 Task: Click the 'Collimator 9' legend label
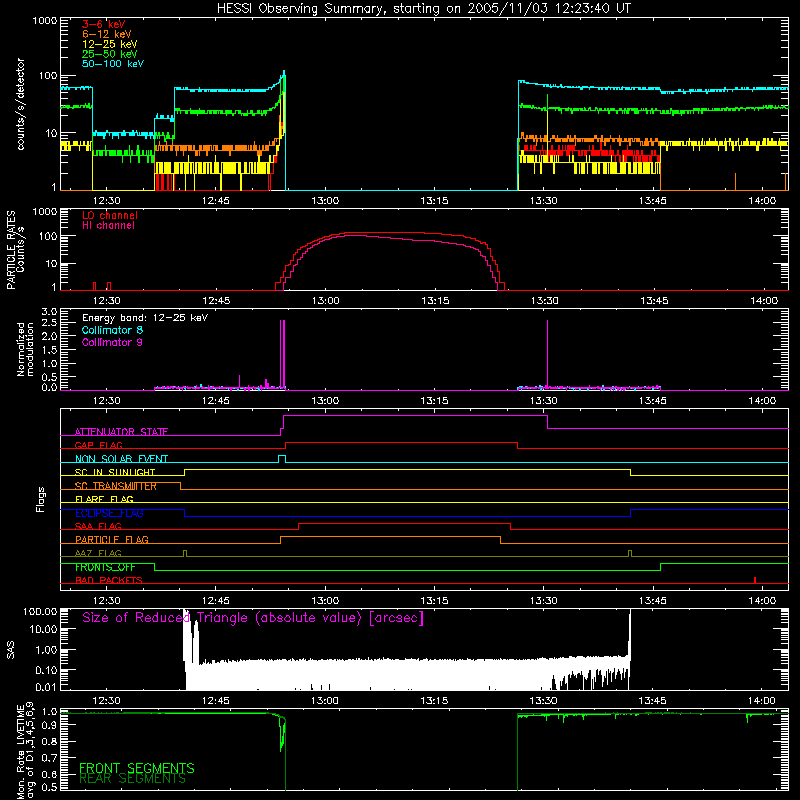(112, 342)
